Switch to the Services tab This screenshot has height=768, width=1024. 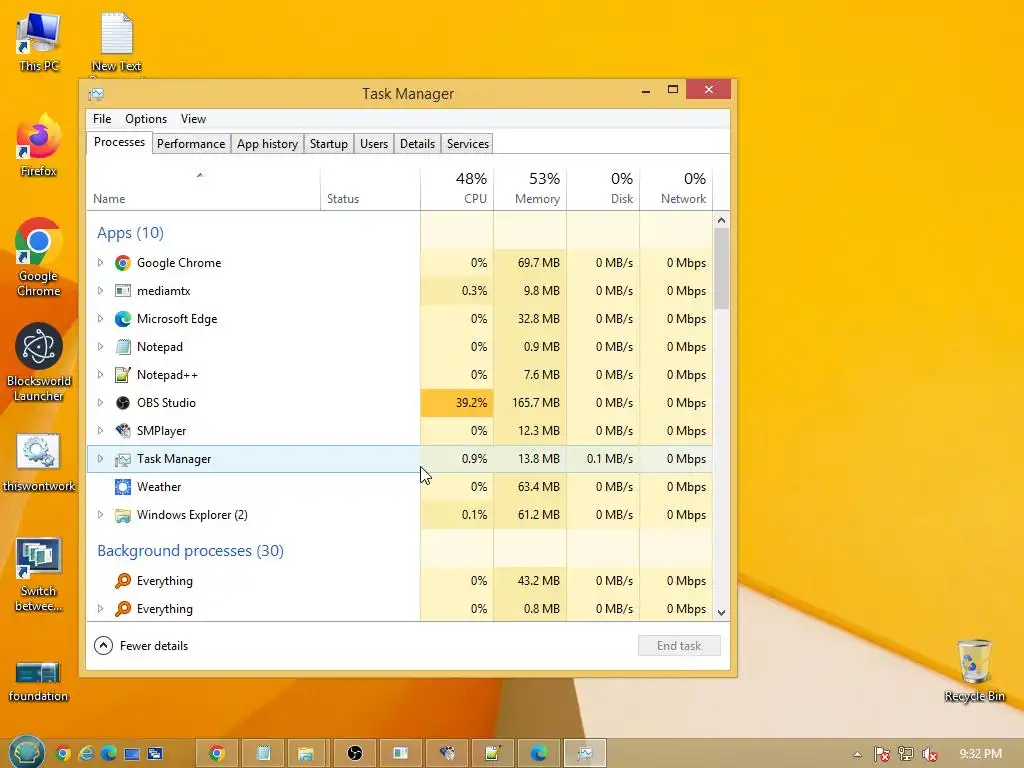[468, 144]
